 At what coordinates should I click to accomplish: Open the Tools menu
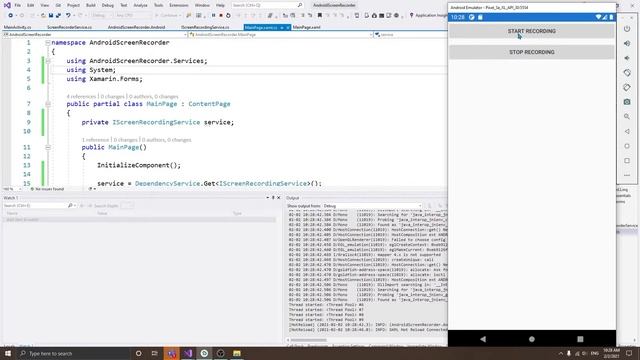coord(158,5)
